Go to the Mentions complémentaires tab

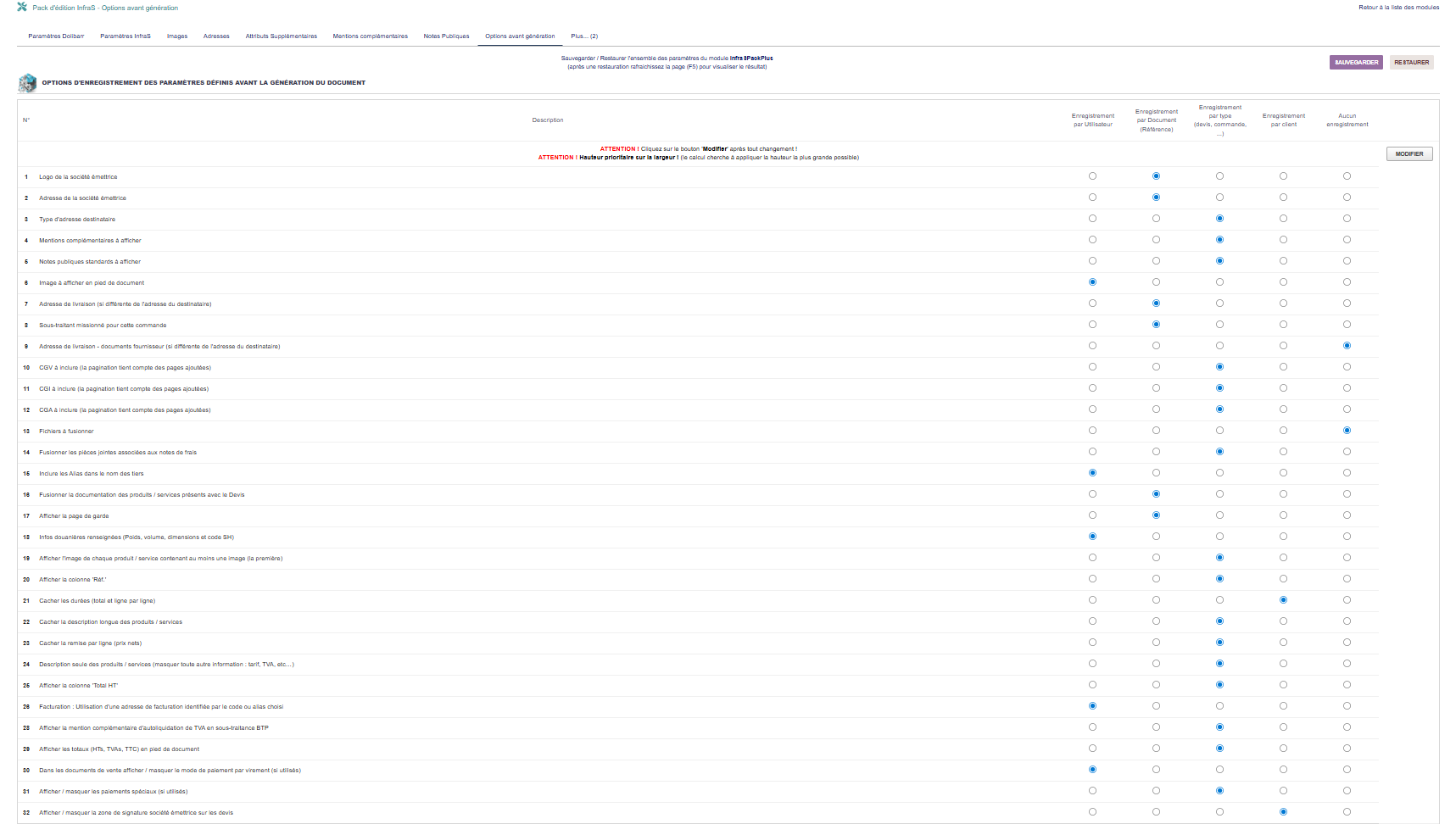click(x=370, y=36)
